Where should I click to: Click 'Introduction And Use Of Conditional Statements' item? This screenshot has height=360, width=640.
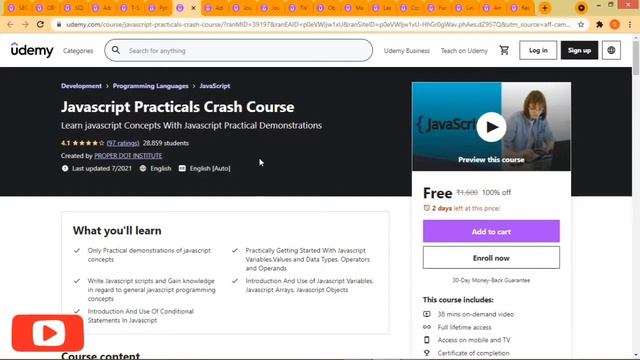click(x=140, y=316)
